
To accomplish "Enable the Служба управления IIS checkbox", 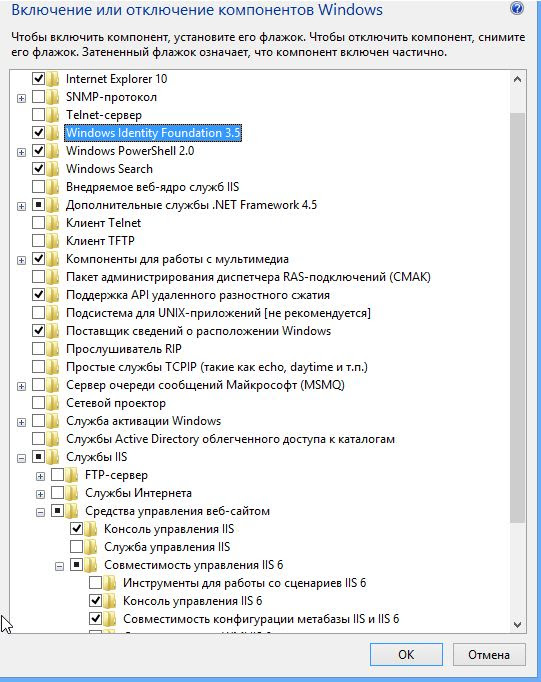I will 76,547.
